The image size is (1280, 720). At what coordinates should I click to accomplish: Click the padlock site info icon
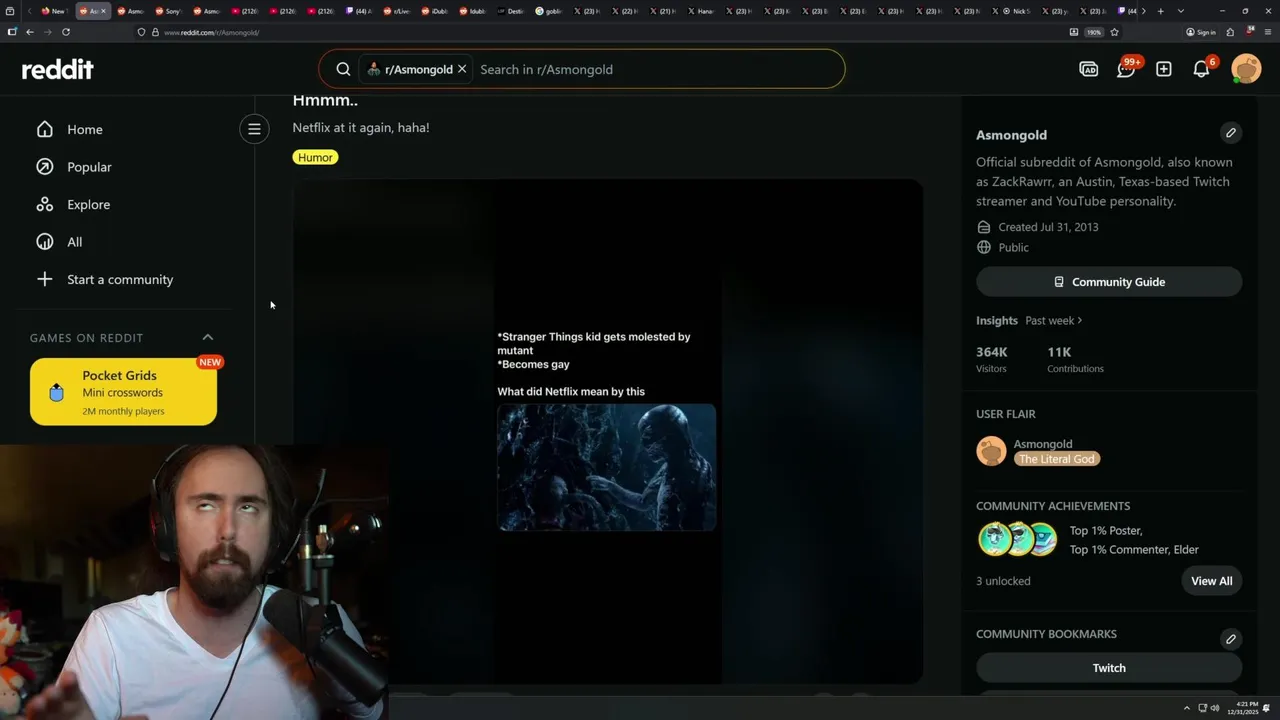155,32
